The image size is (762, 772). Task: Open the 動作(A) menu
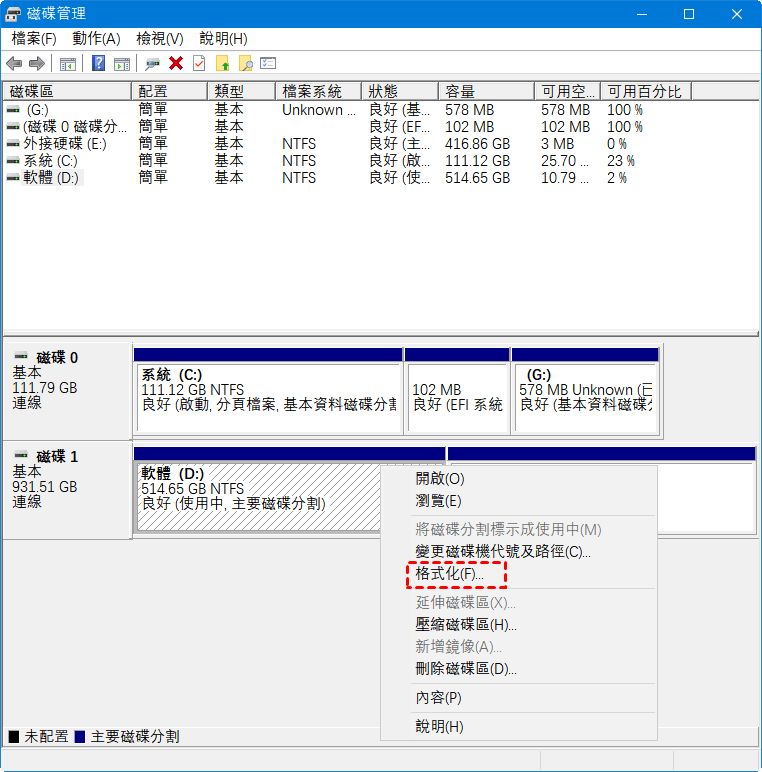(x=96, y=38)
